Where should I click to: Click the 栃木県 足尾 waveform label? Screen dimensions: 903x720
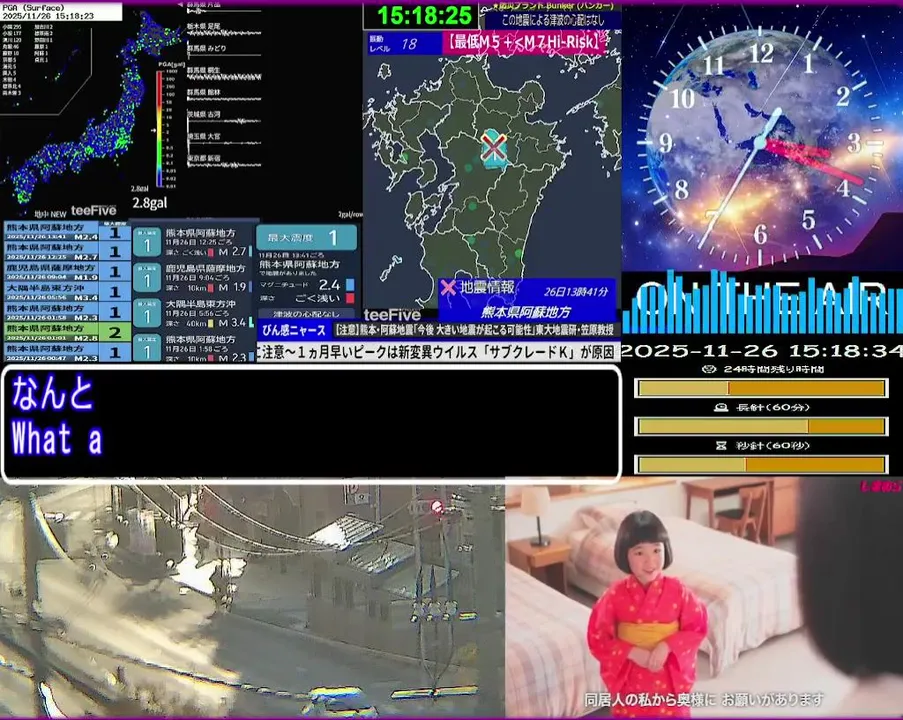point(204,26)
